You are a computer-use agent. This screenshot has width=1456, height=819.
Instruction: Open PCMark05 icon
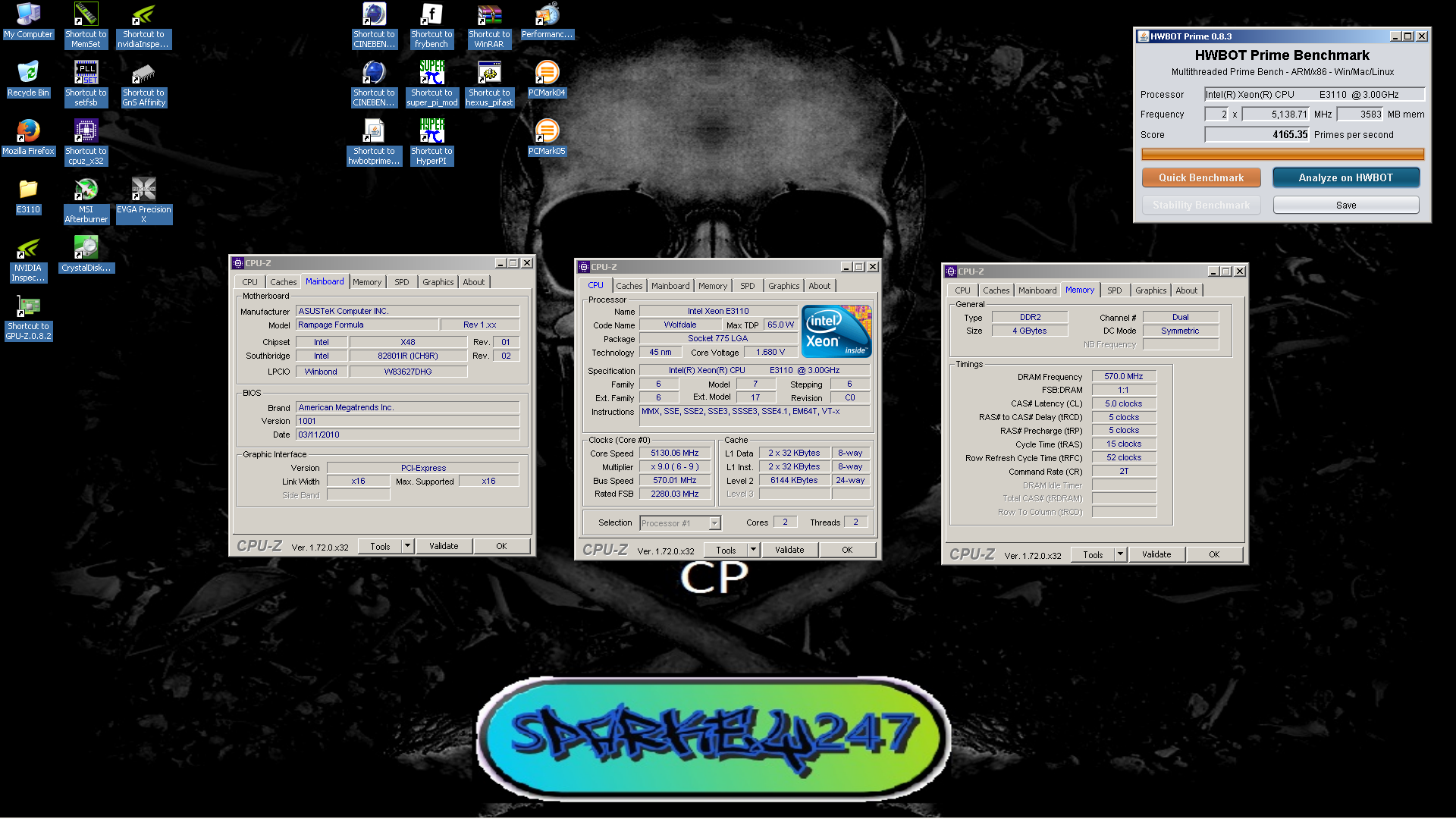(x=547, y=137)
